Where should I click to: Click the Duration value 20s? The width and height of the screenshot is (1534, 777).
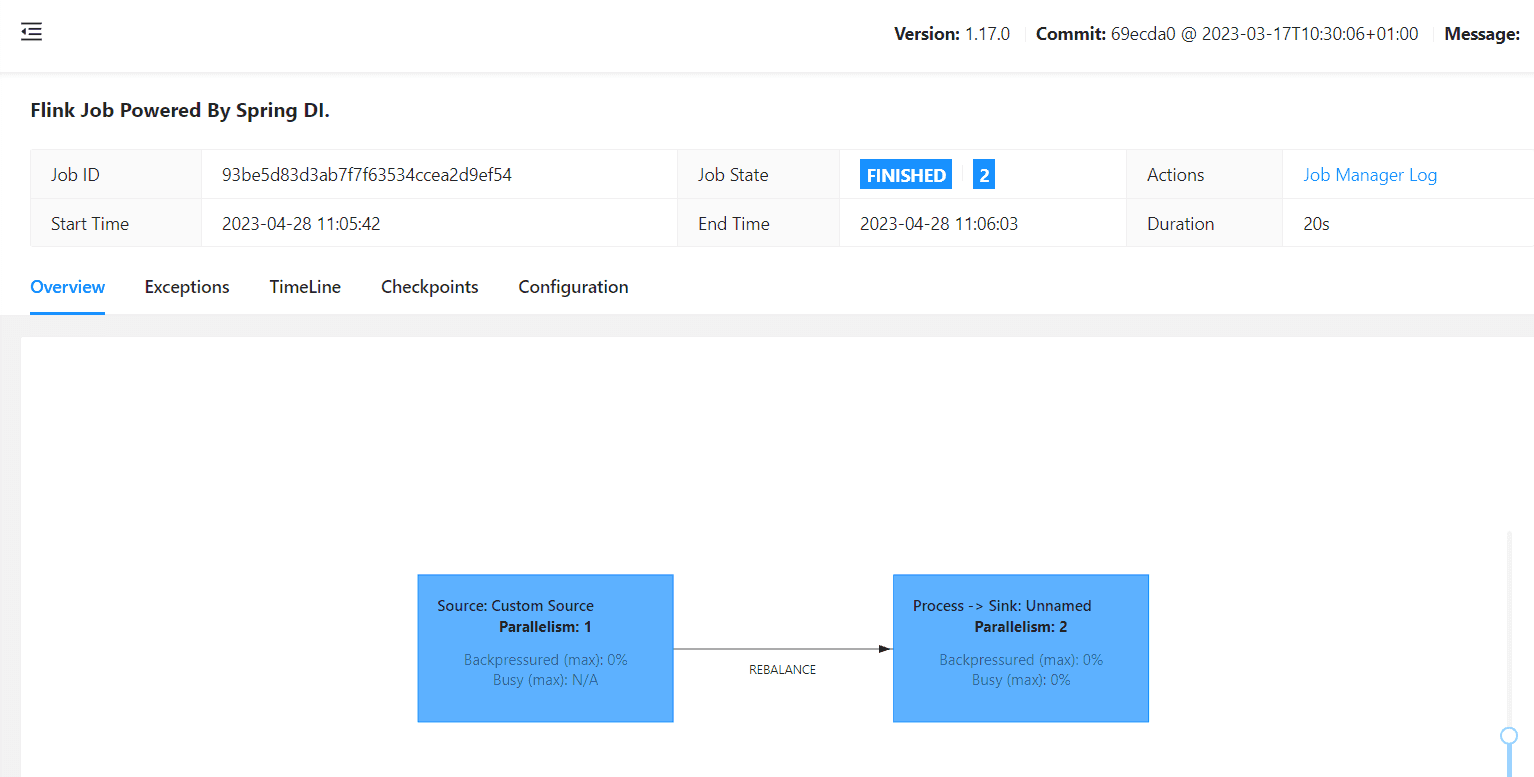pyautogui.click(x=1316, y=224)
